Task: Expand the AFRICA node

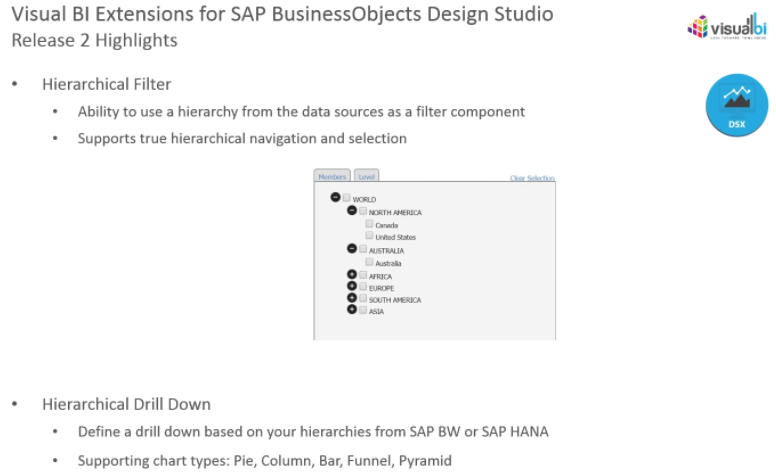Action: (x=352, y=275)
